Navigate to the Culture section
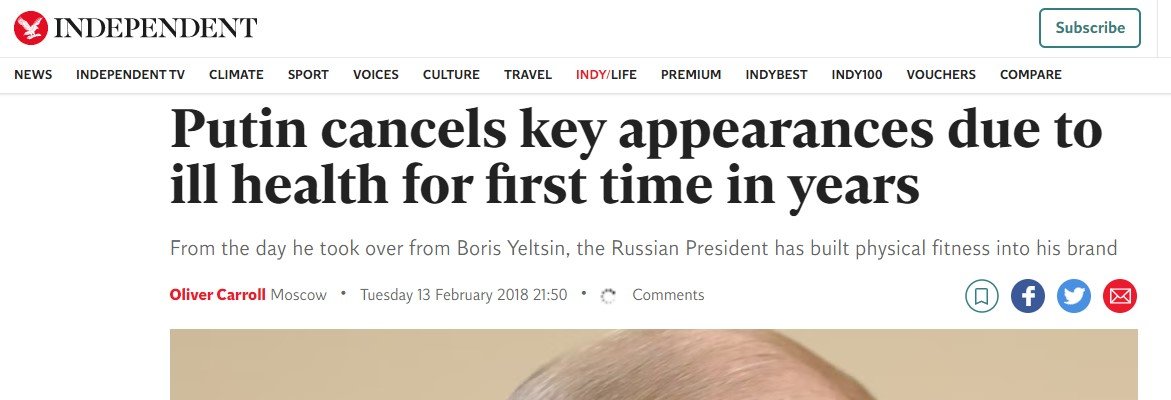The image size is (1171, 400). 451,75
